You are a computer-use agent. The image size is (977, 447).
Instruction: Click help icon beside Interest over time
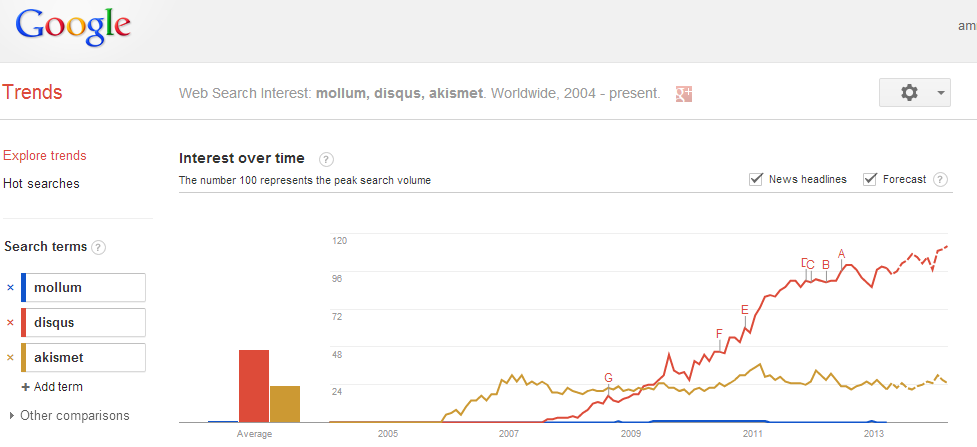(326, 159)
